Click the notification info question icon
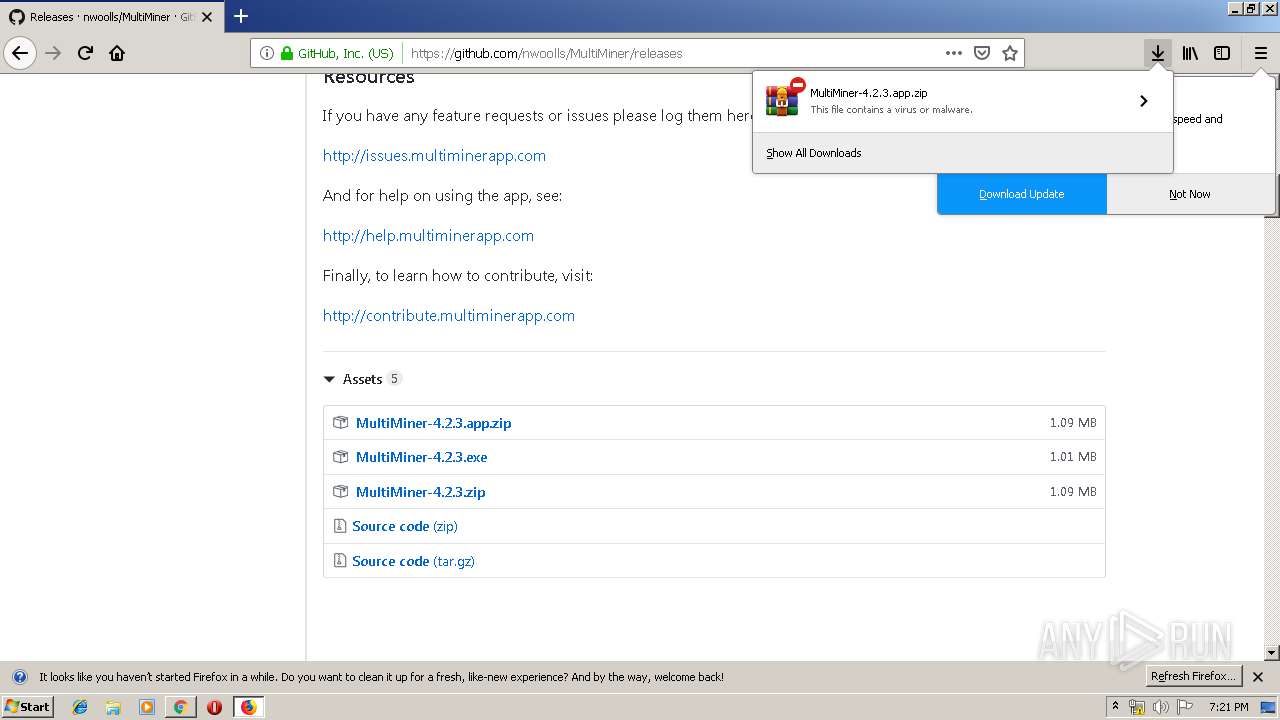Viewport: 1280px width, 720px height. pos(19,677)
